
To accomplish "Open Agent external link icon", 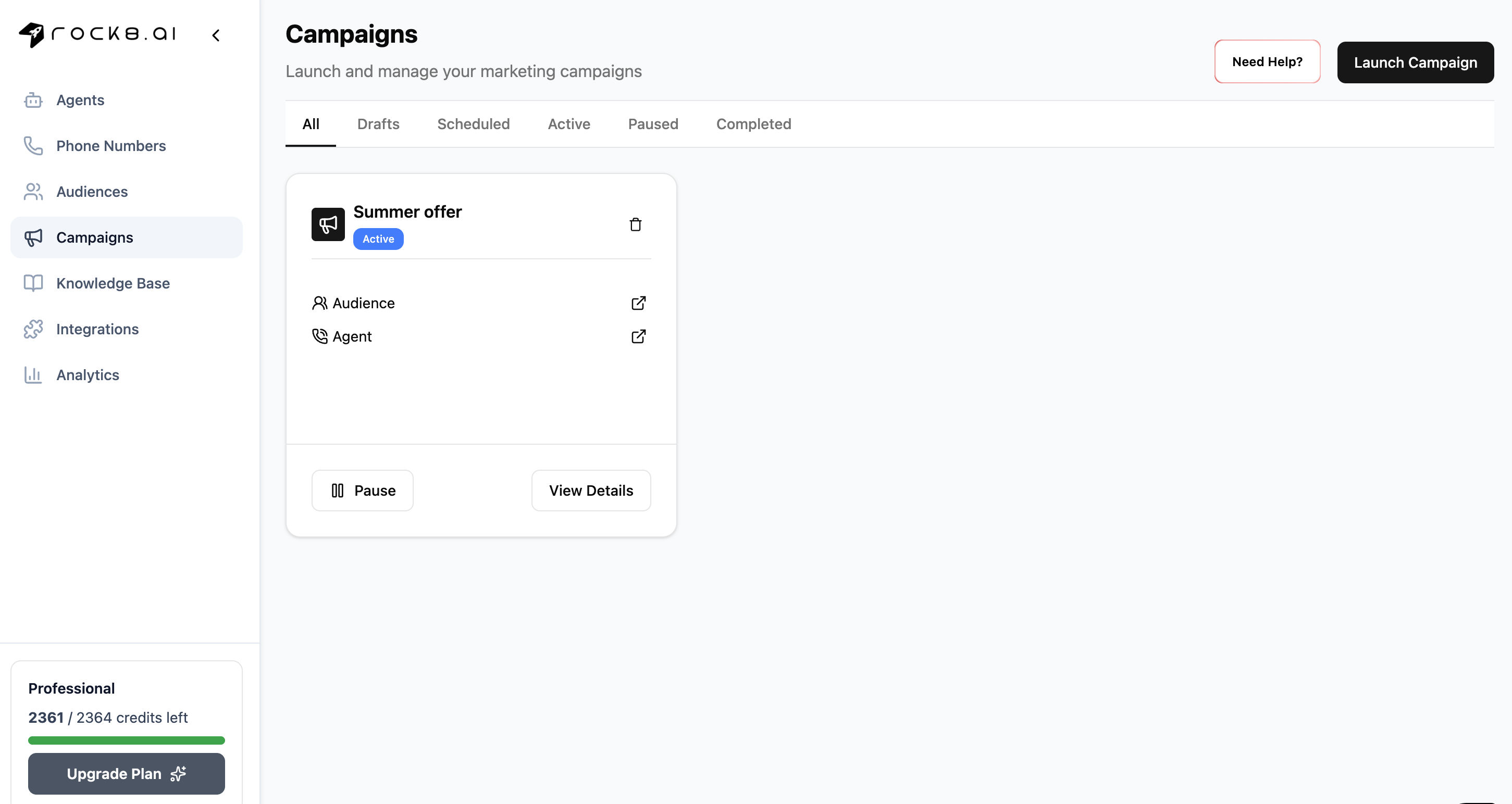I will tap(638, 336).
